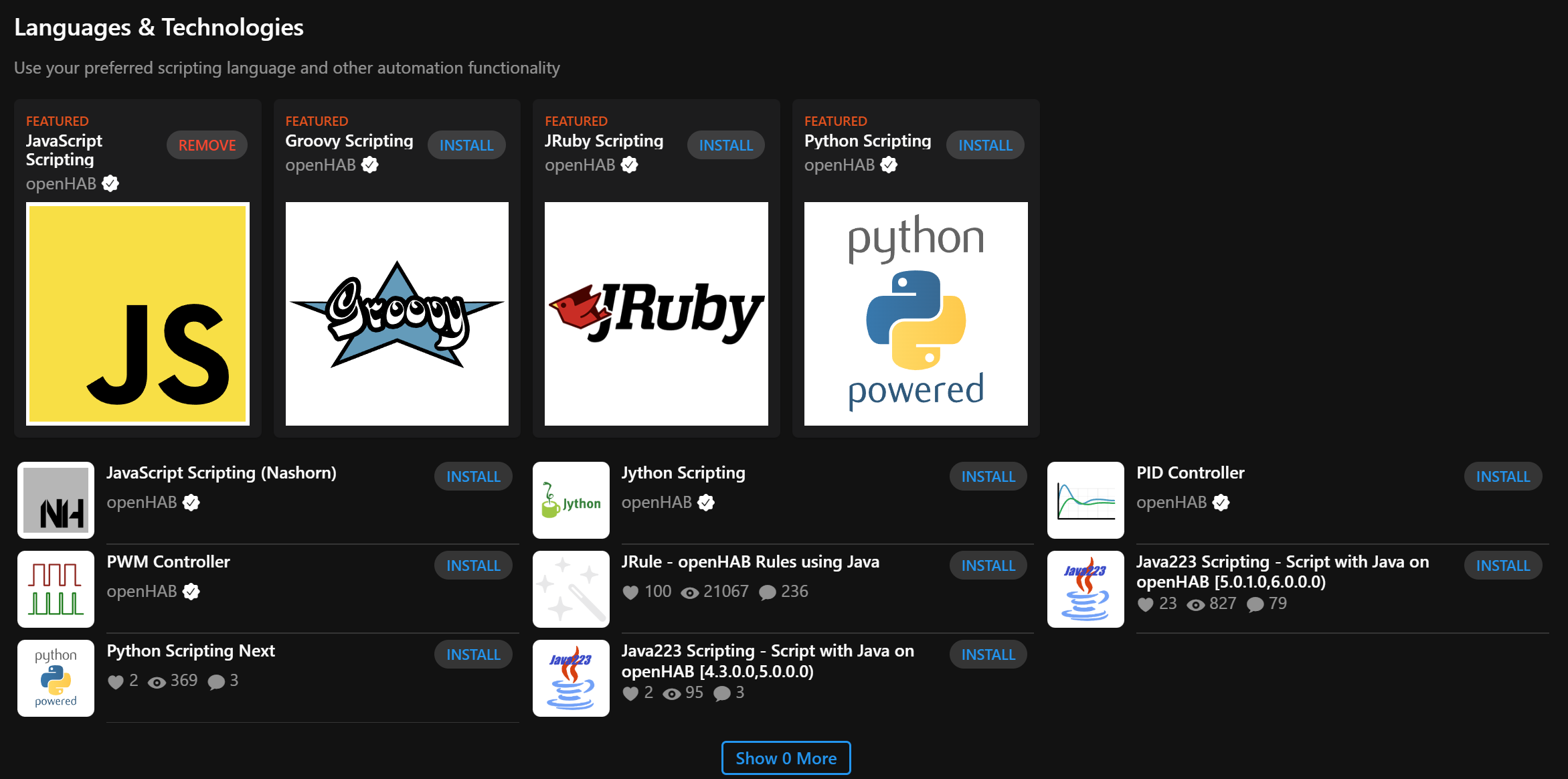Click the JRule magic wand icon
The image size is (1568, 779).
tap(570, 588)
